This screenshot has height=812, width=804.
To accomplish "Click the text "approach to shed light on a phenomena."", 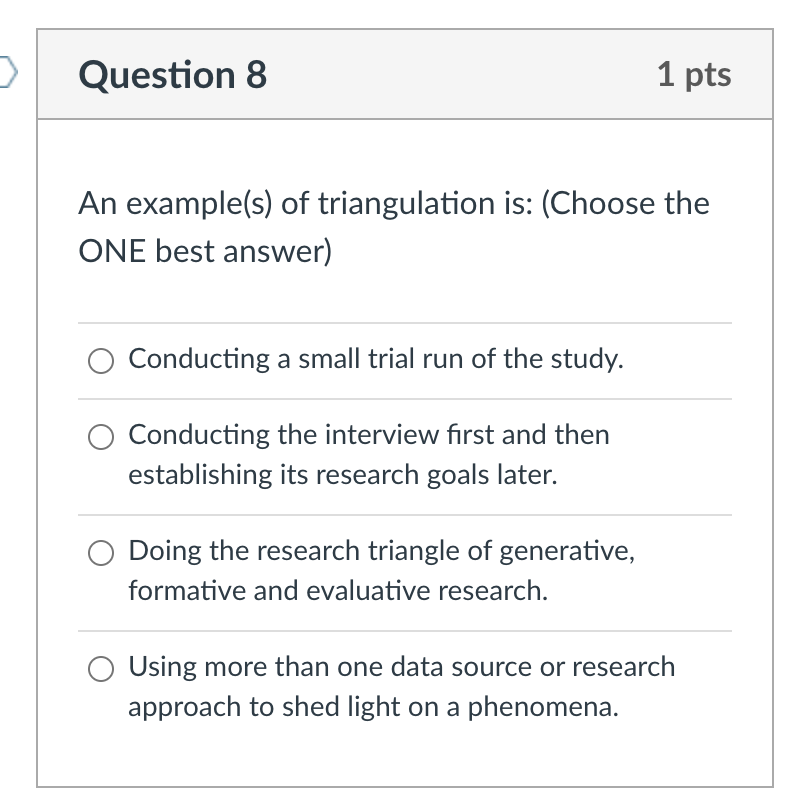I will (x=373, y=707).
